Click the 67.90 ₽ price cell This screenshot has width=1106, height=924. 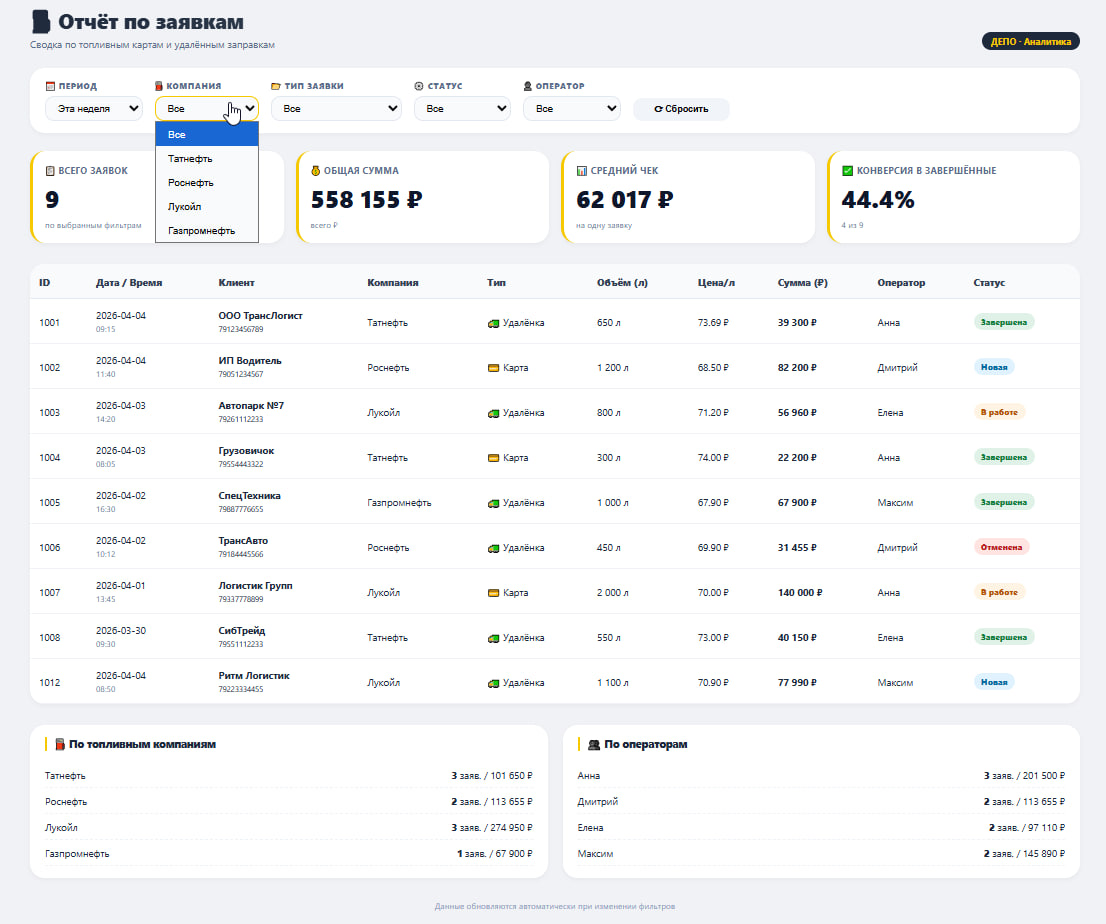tap(713, 503)
